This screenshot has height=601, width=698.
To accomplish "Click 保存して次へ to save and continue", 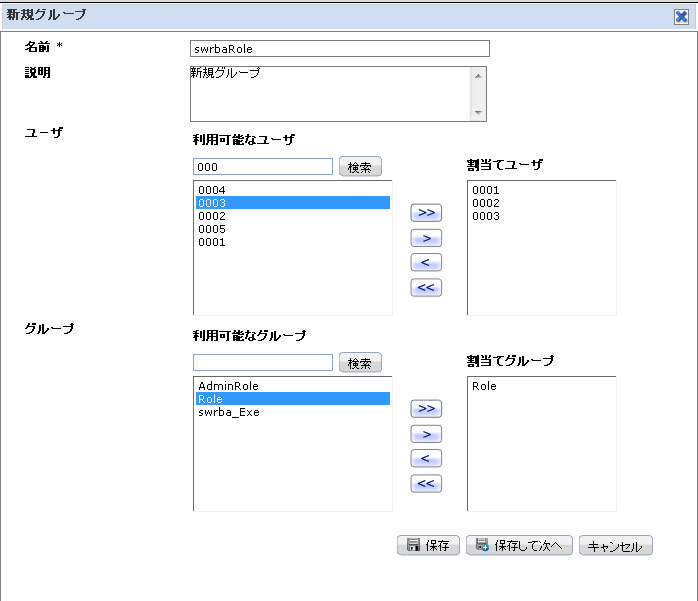I will (519, 545).
